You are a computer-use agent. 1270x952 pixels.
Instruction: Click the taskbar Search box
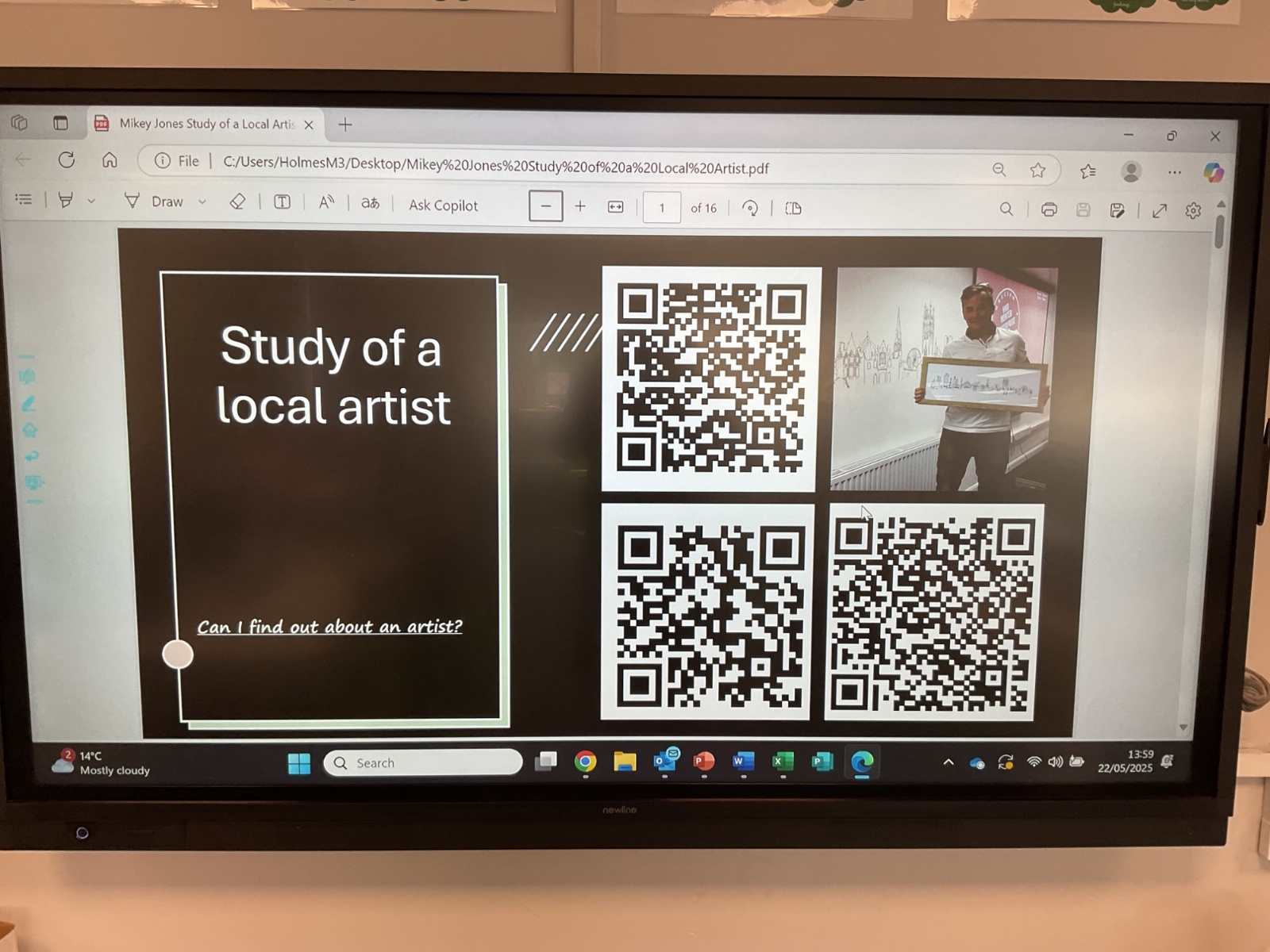click(422, 762)
